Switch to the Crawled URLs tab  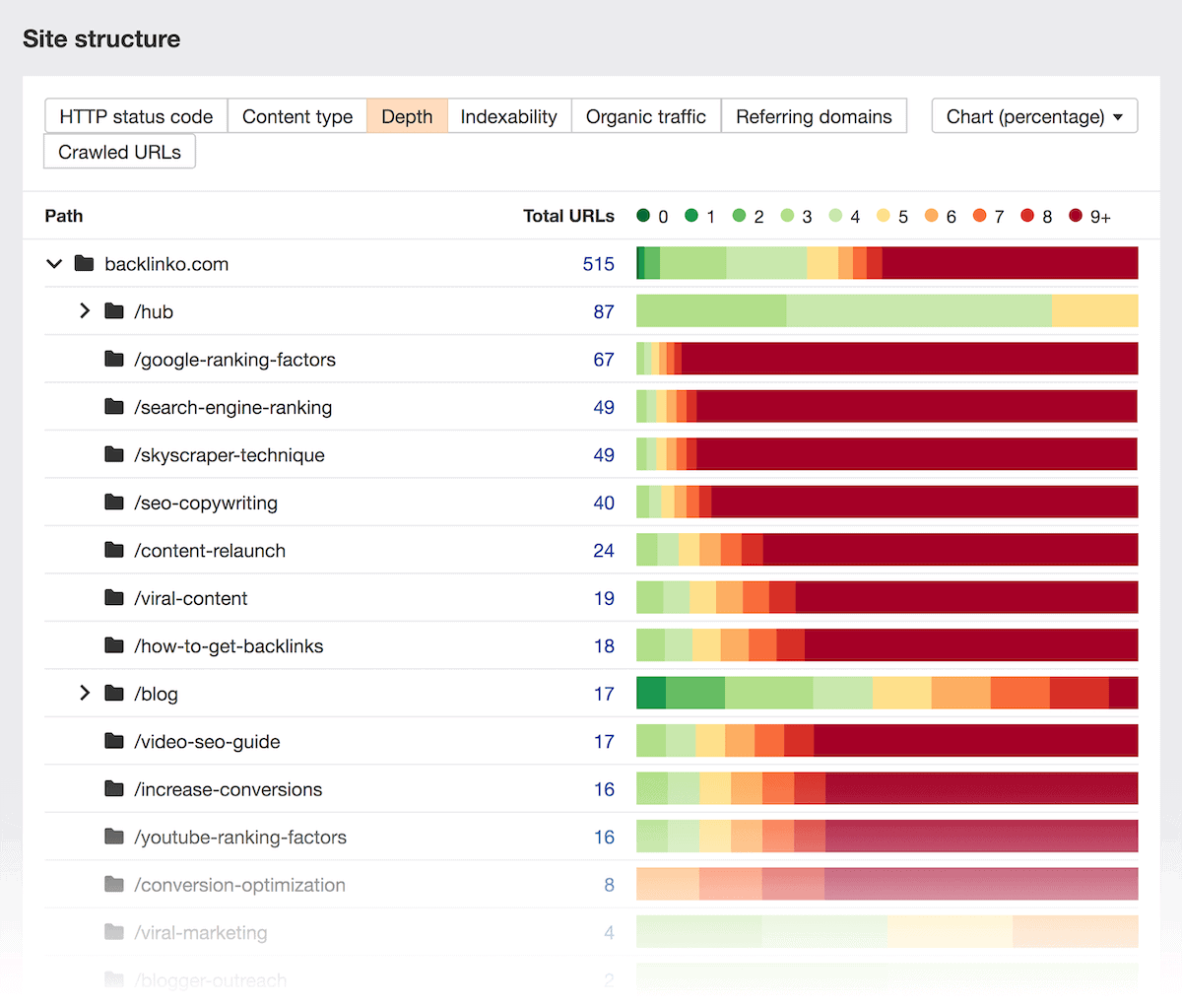coord(119,152)
